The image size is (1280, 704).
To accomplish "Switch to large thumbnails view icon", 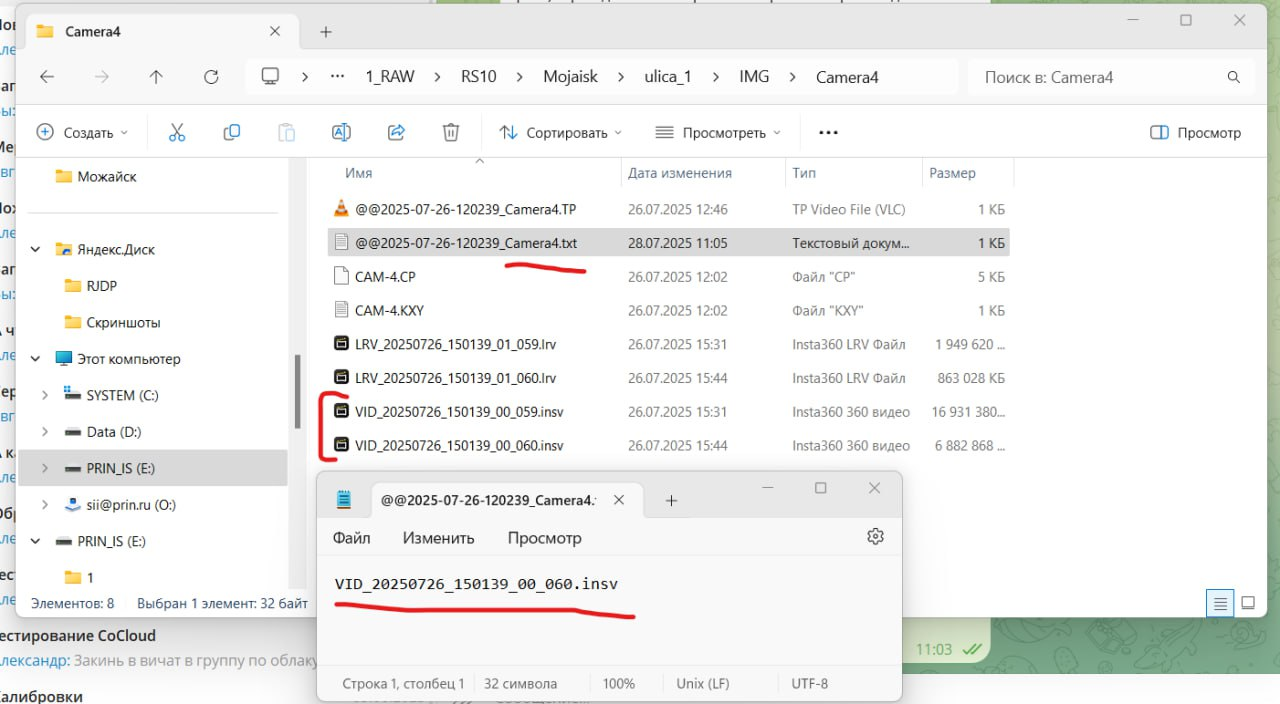I will pyautogui.click(x=1248, y=603).
